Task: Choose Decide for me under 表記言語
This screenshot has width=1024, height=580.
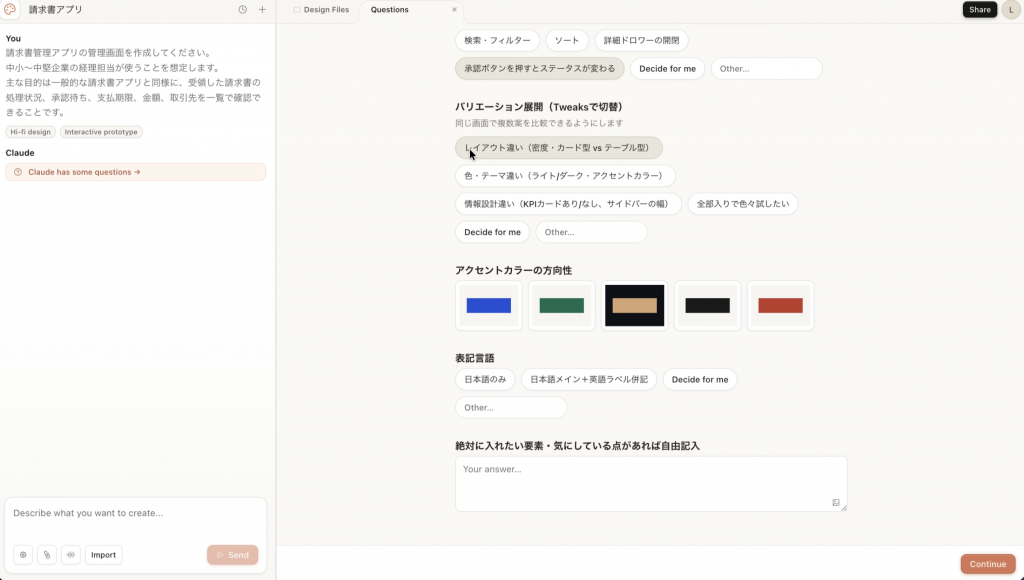Action: click(x=699, y=379)
